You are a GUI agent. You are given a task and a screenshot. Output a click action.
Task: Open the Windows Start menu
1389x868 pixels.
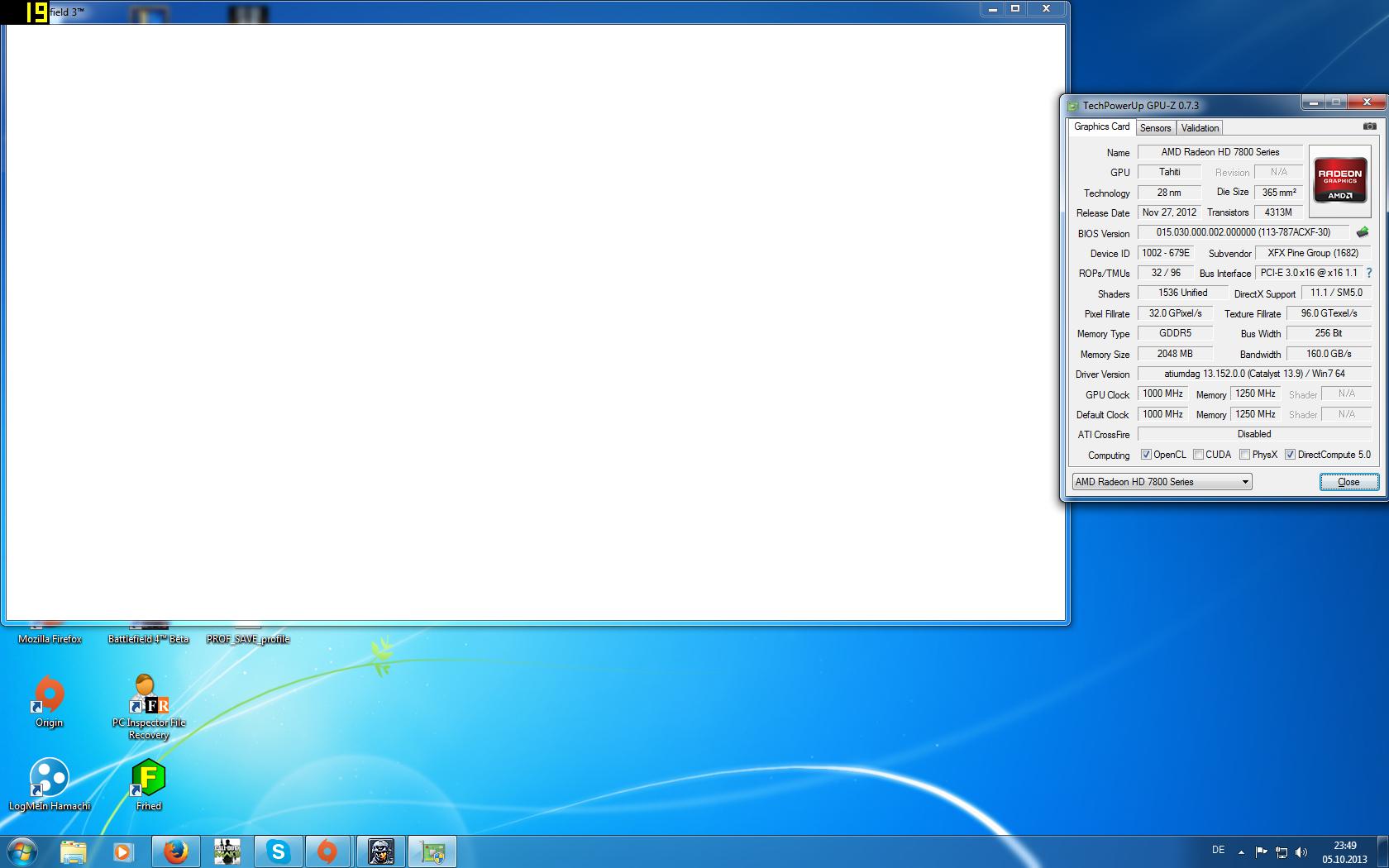(x=22, y=851)
